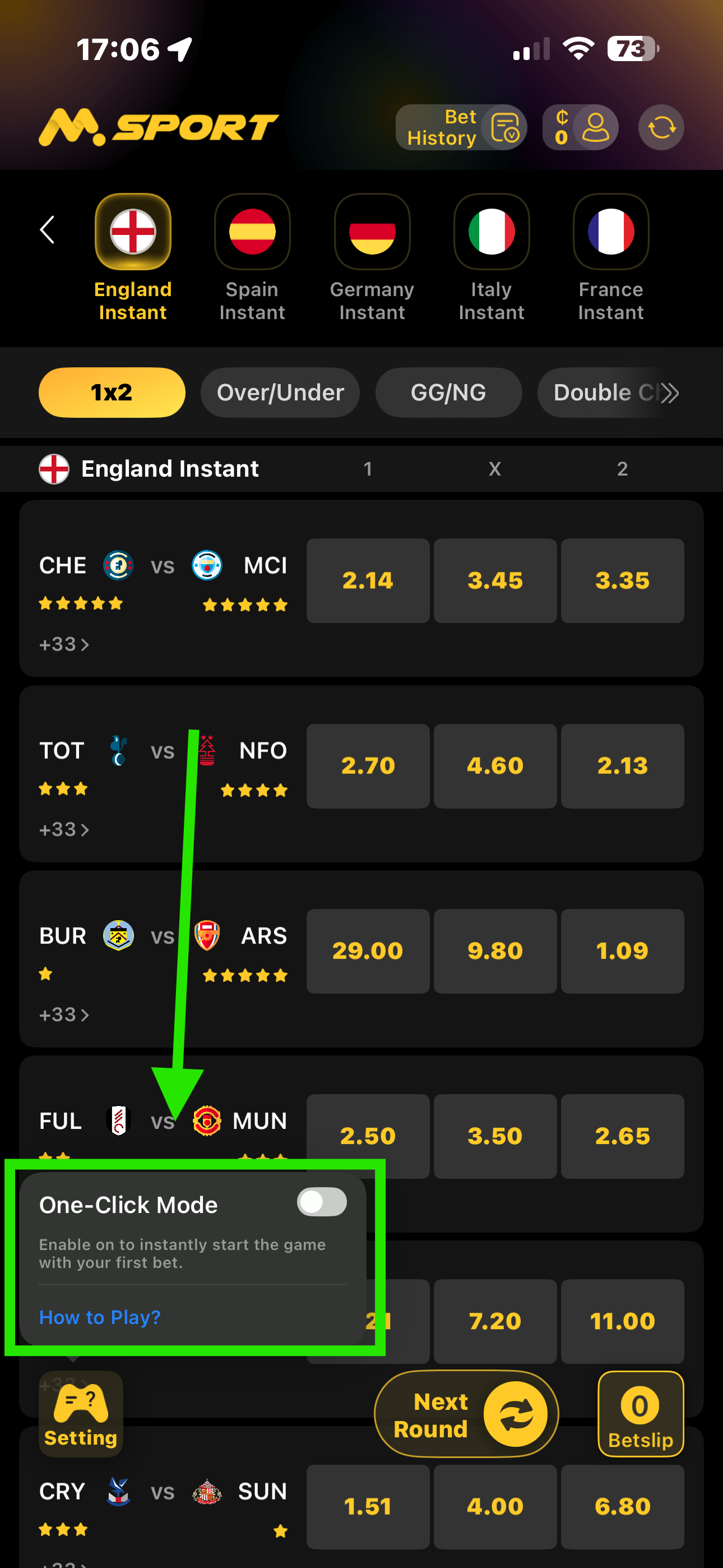
Task: Open Bet History
Action: tap(460, 127)
